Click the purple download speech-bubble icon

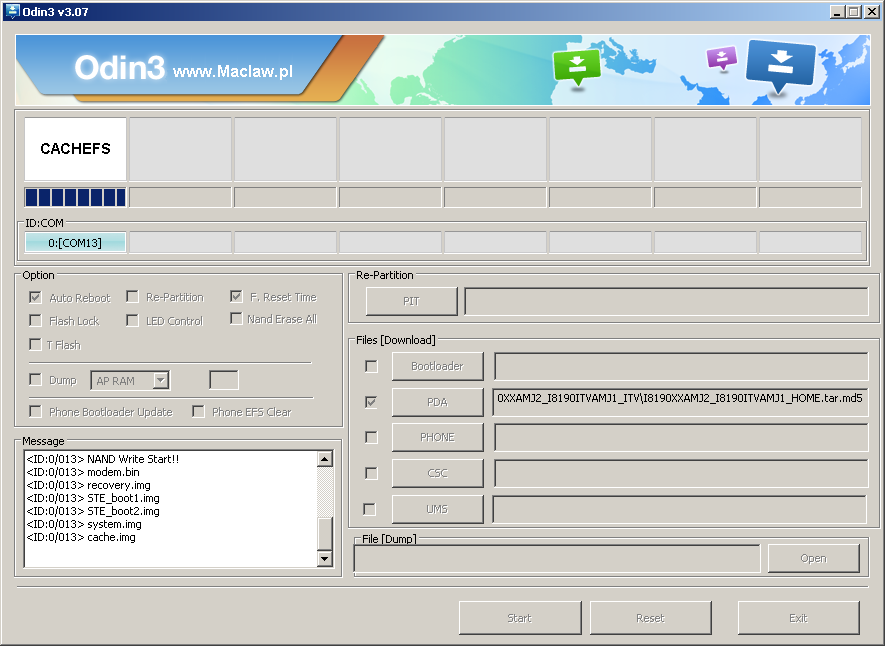(721, 58)
